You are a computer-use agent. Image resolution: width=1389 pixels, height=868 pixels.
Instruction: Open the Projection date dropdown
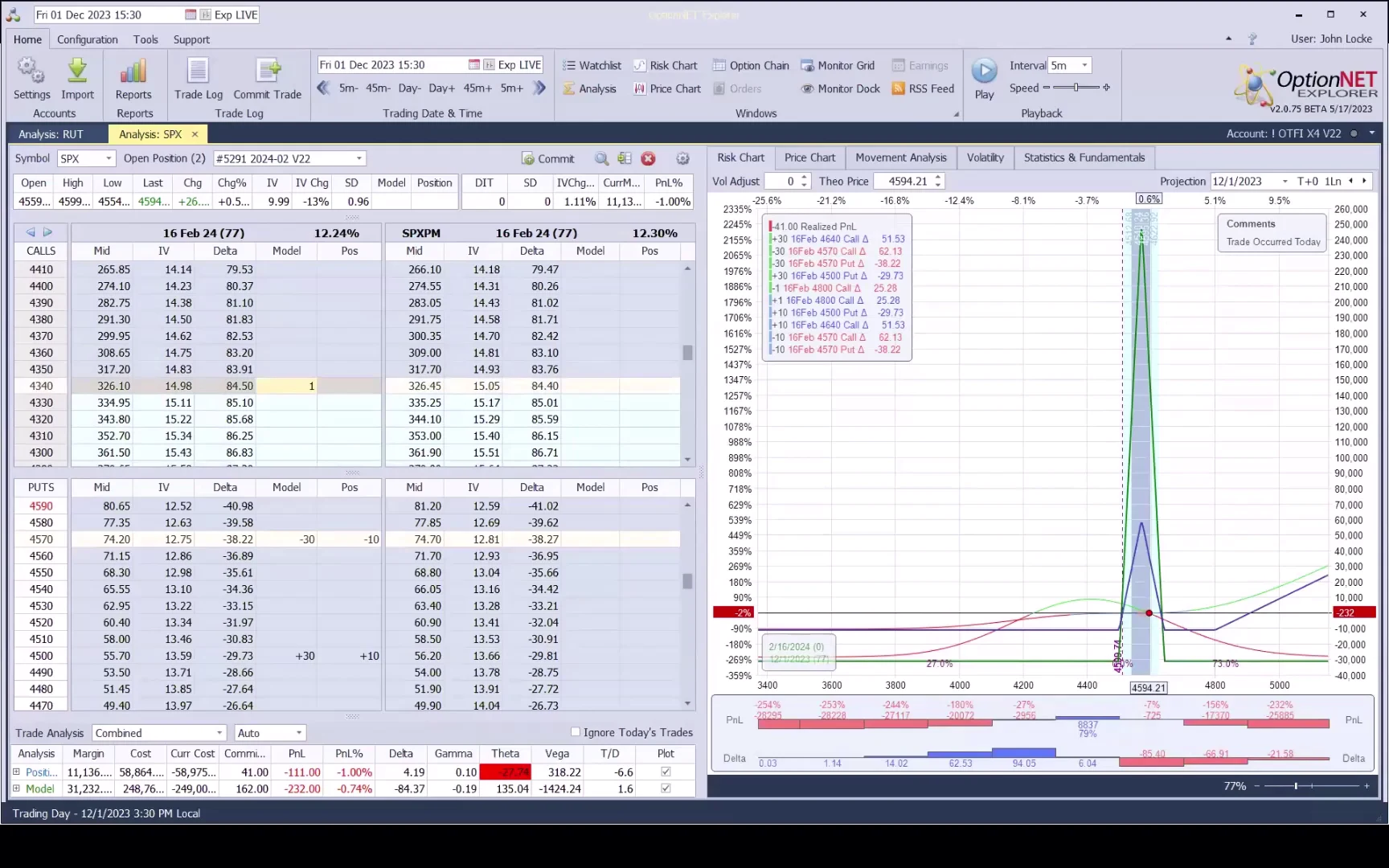(1285, 182)
